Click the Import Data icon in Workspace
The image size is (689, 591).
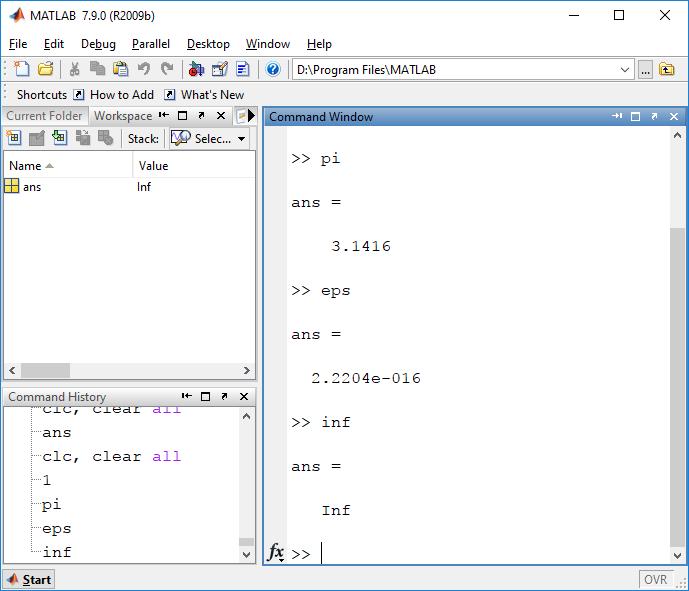click(59, 138)
